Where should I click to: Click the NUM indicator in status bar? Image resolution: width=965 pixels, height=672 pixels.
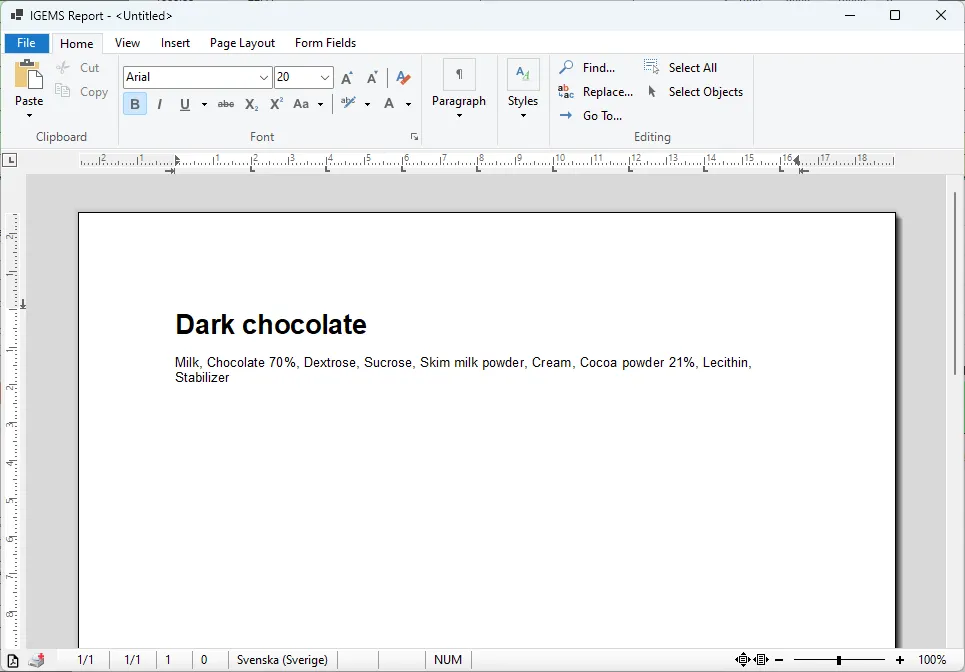[x=447, y=660]
